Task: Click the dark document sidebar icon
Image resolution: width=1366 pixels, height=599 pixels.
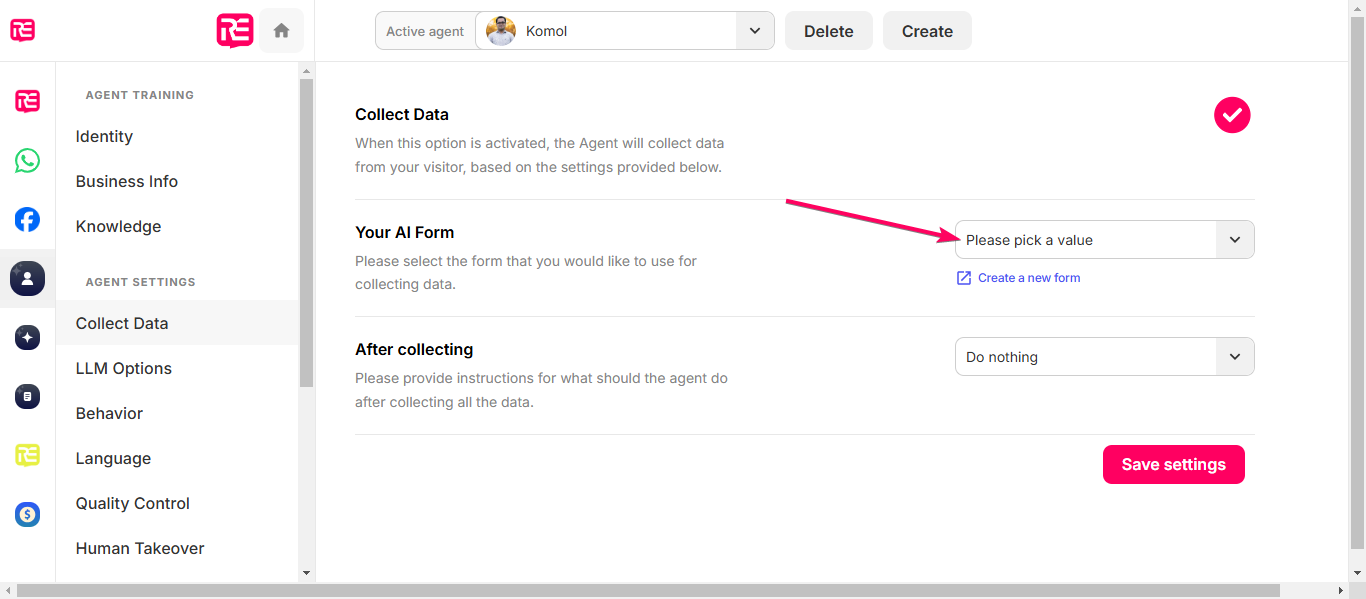Action: click(27, 397)
